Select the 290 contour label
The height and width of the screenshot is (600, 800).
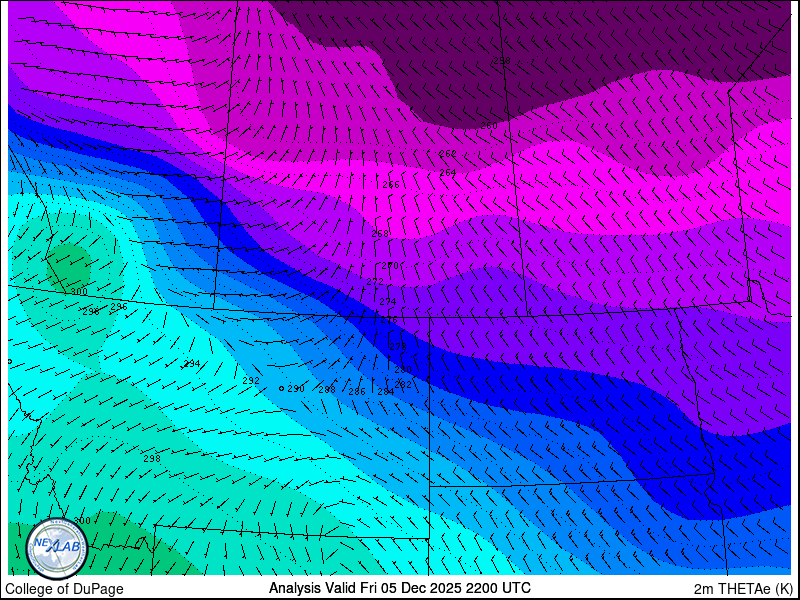296,389
